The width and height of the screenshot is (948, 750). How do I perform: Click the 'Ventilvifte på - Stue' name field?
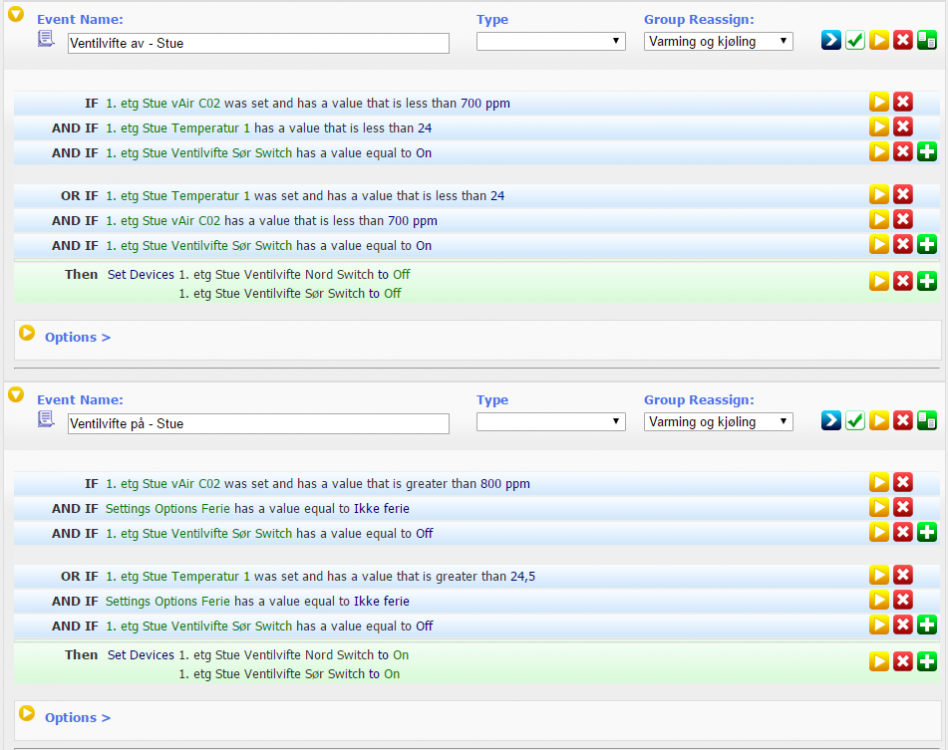tap(258, 424)
